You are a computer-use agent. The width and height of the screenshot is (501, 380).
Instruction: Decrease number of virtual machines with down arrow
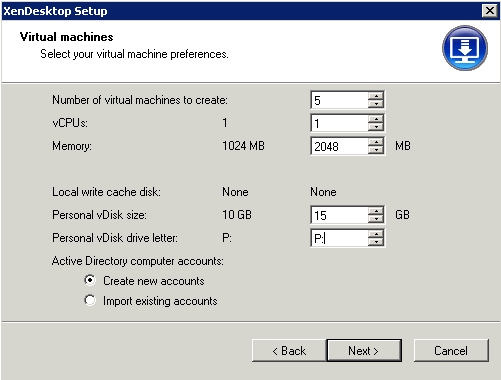pyautogui.click(x=376, y=104)
